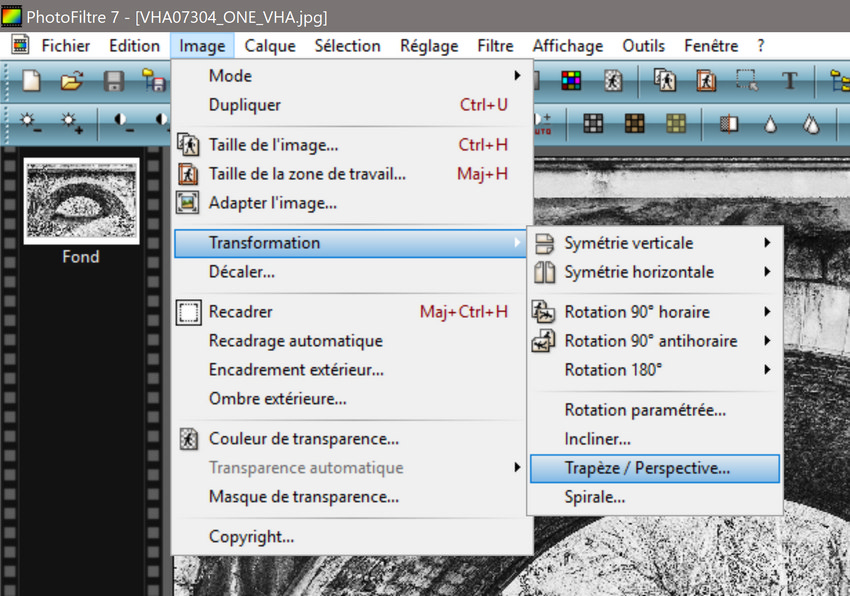Select the Fond layer thumbnail
Viewport: 850px width, 596px height.
coord(81,201)
